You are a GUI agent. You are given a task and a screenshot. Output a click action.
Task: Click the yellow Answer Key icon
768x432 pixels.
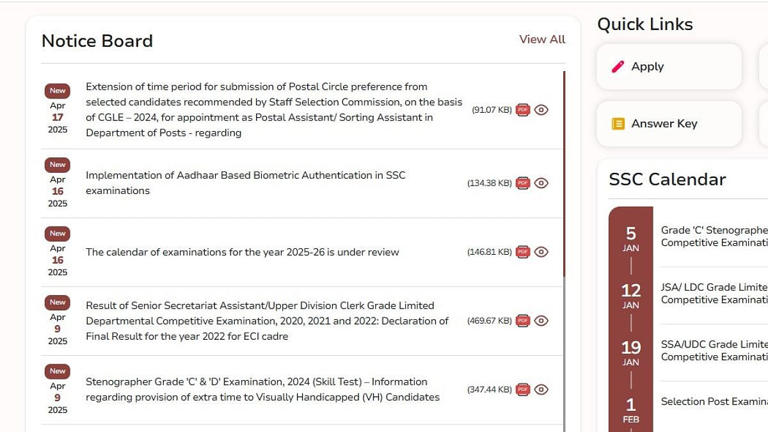[618, 124]
